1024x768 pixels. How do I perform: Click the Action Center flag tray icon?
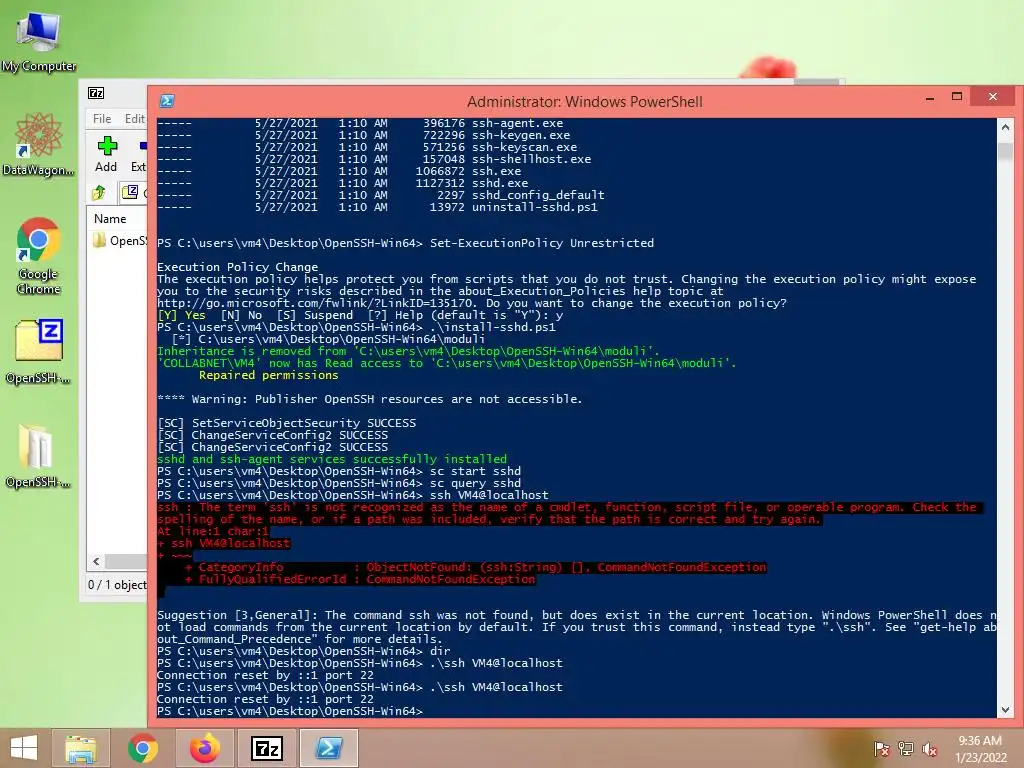881,749
